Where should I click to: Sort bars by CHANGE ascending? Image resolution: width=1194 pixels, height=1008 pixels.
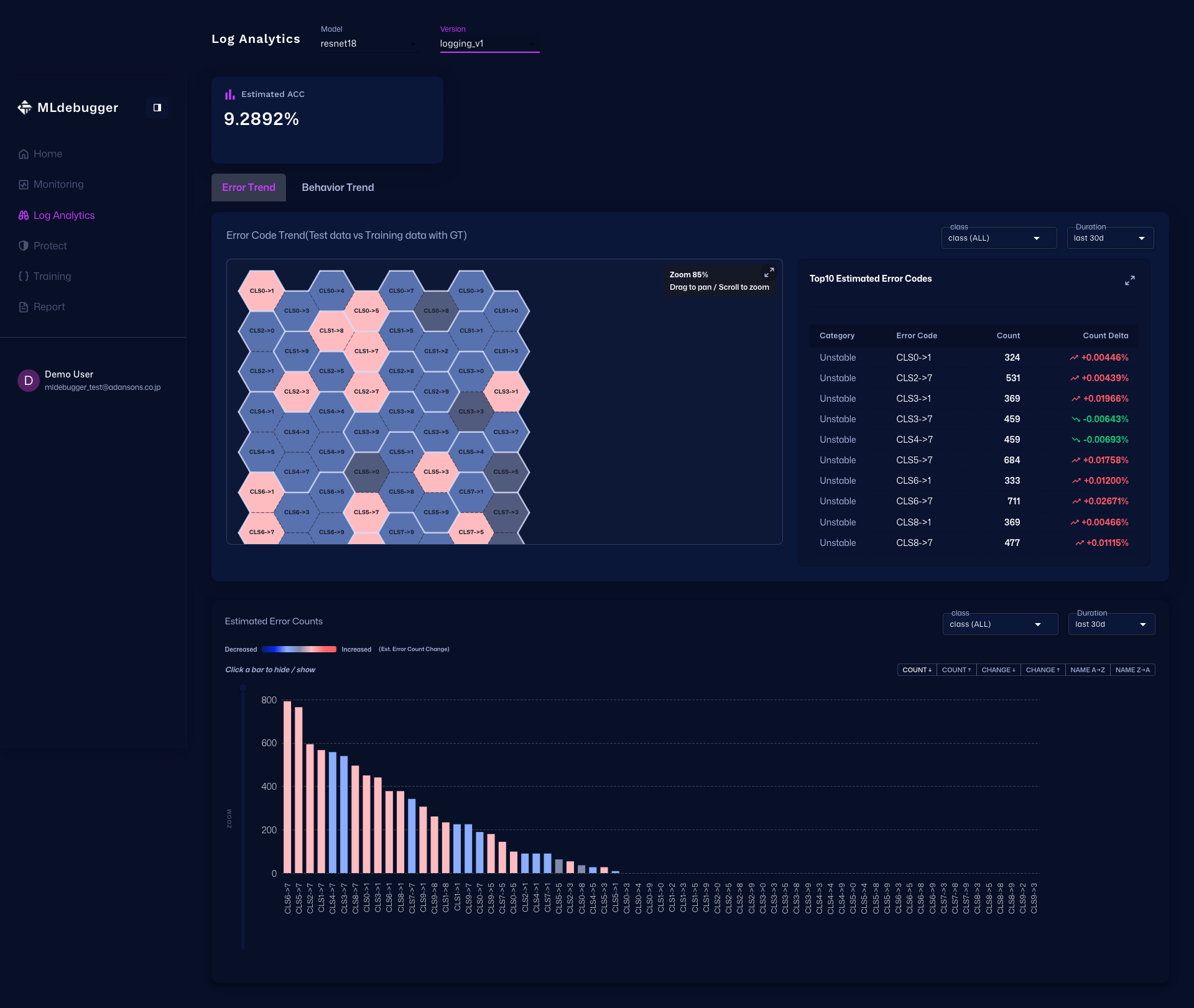tap(1042, 670)
